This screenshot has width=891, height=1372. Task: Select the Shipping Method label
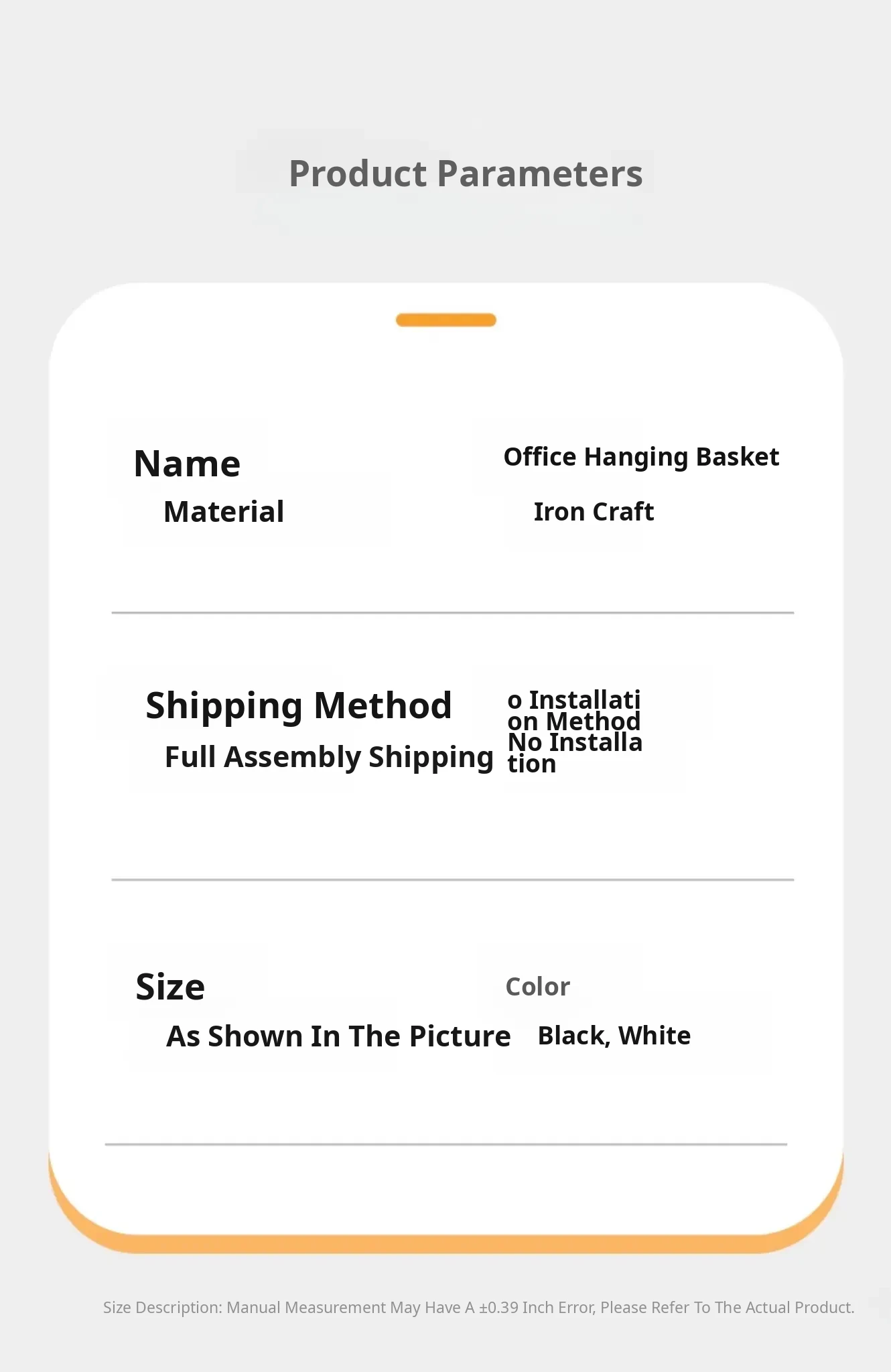click(x=299, y=705)
